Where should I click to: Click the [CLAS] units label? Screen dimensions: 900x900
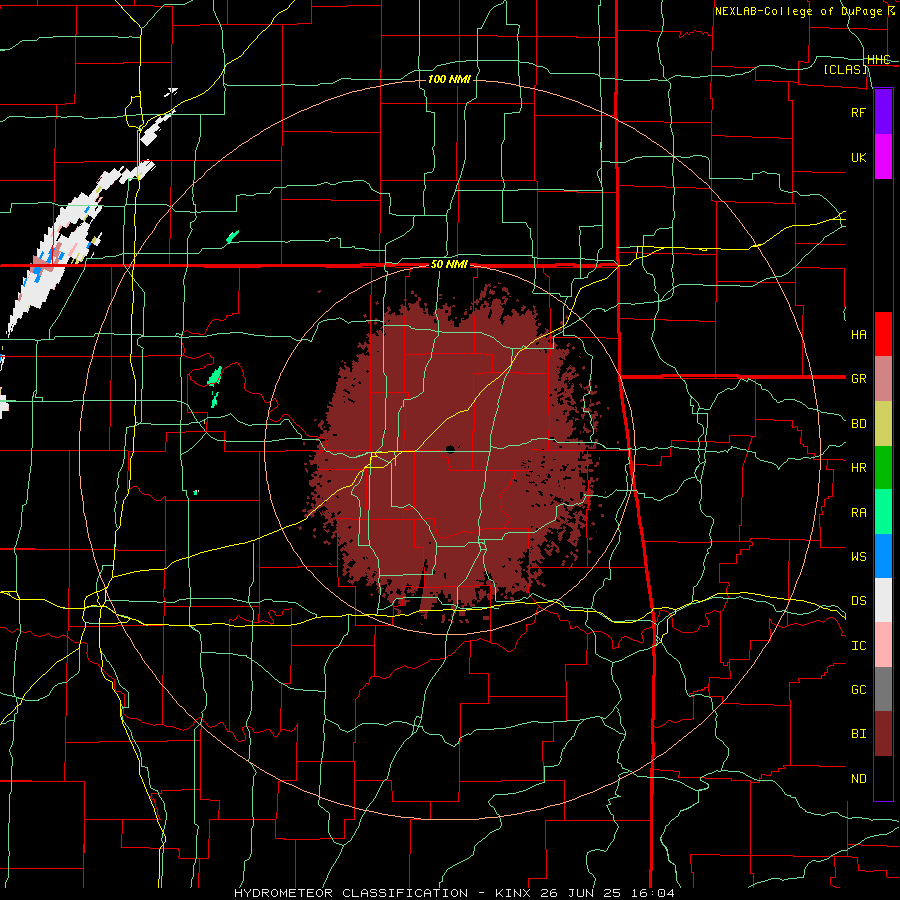point(845,69)
